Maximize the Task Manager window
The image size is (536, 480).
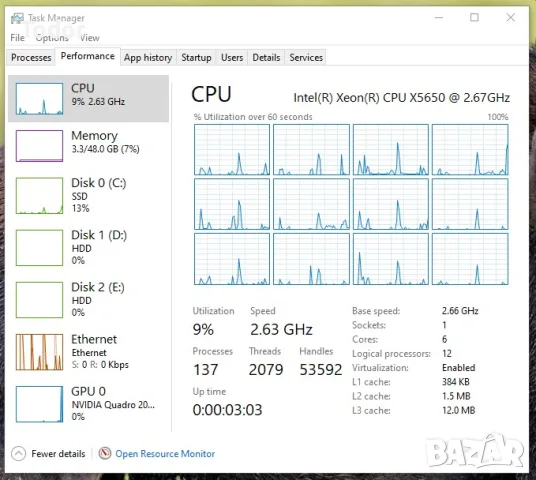(474, 17)
